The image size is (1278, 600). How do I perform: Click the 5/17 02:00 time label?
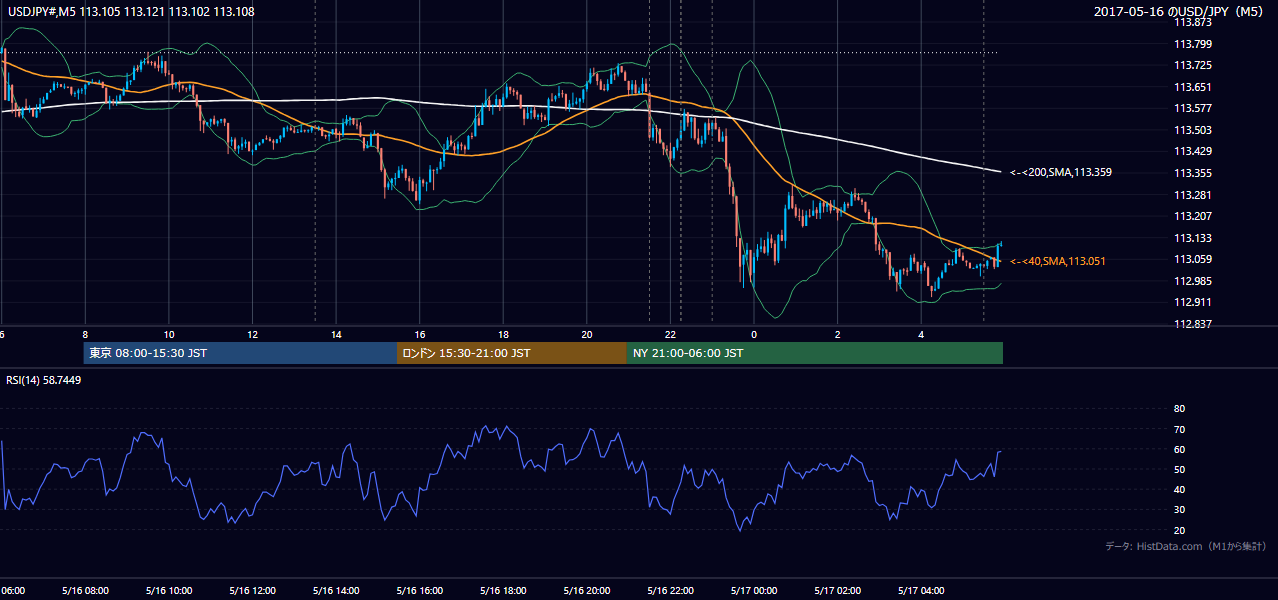pos(838,591)
